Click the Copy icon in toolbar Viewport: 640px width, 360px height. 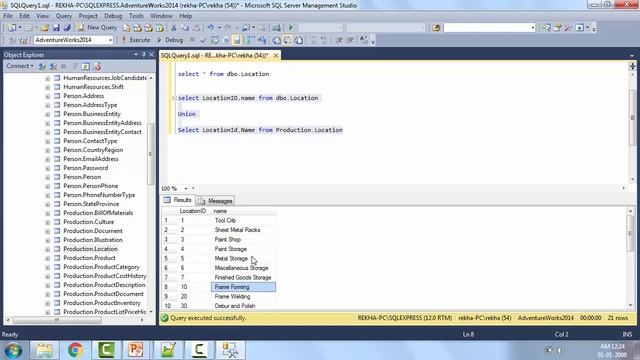(x=185, y=28)
